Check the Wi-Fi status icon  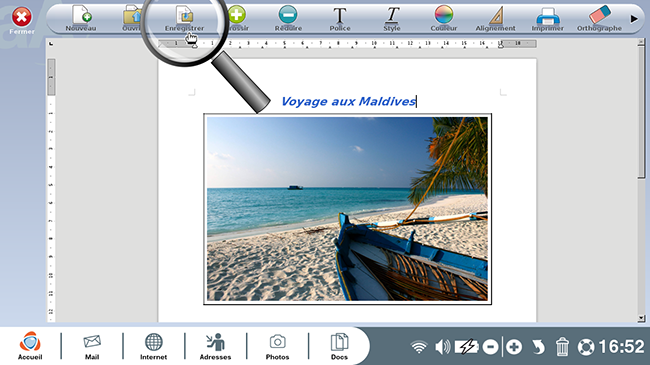419,347
